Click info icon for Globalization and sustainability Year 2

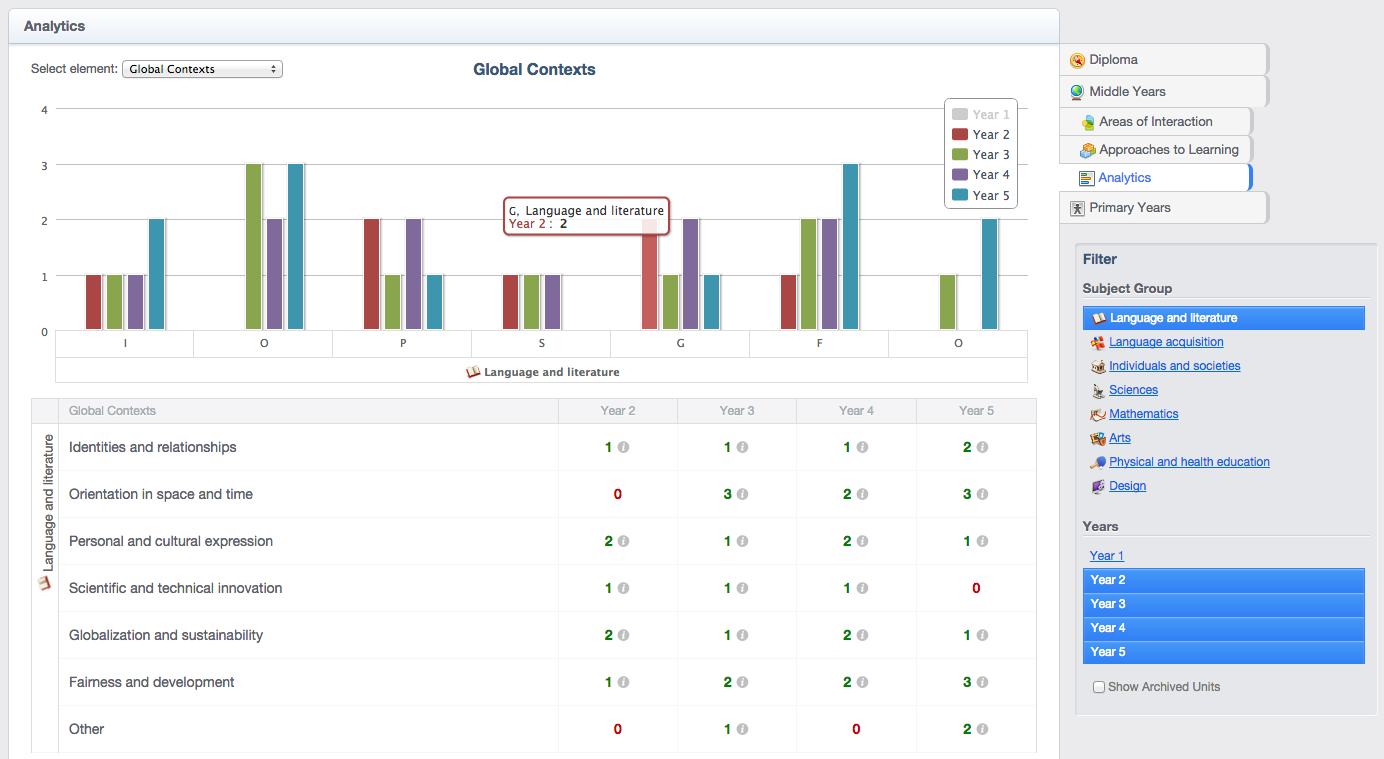pos(623,635)
